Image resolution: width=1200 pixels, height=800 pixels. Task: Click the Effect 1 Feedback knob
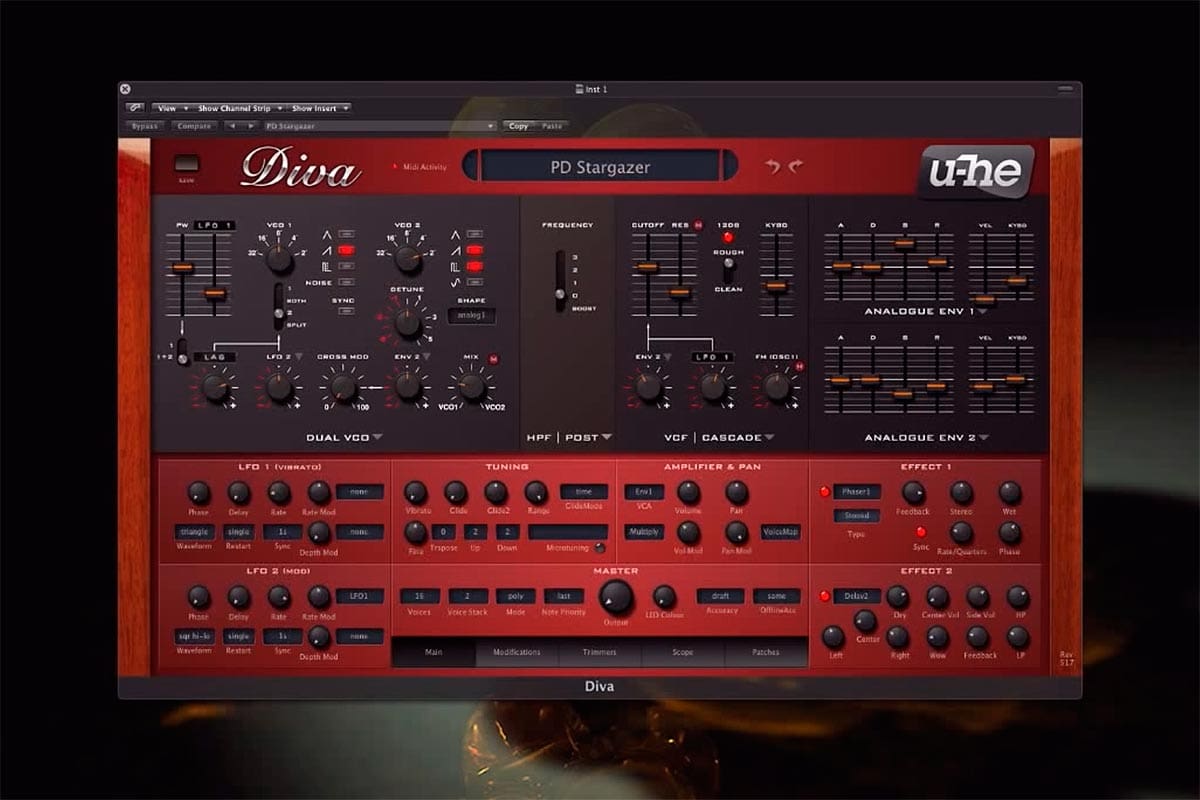pos(913,492)
